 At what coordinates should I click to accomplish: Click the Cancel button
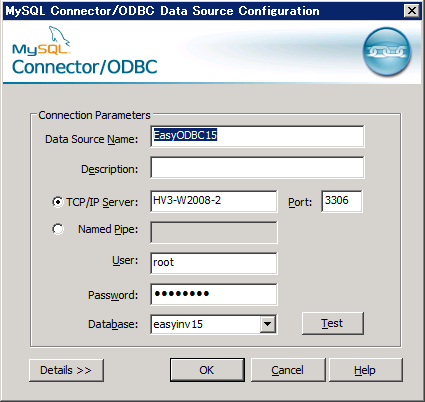coord(288,370)
